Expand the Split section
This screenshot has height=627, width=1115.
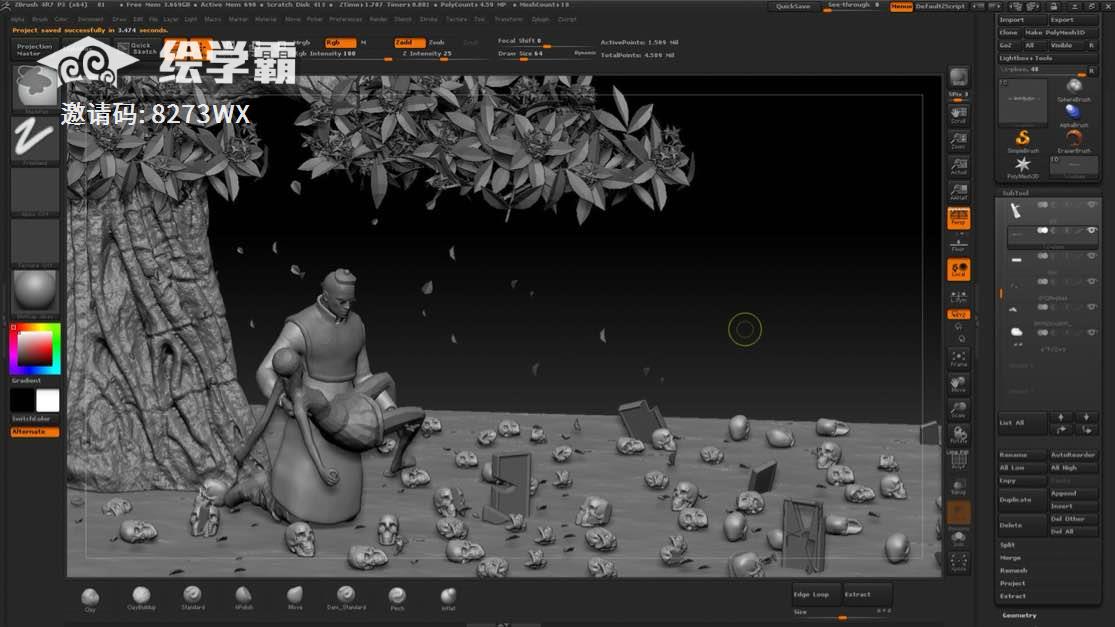pyautogui.click(x=1007, y=545)
